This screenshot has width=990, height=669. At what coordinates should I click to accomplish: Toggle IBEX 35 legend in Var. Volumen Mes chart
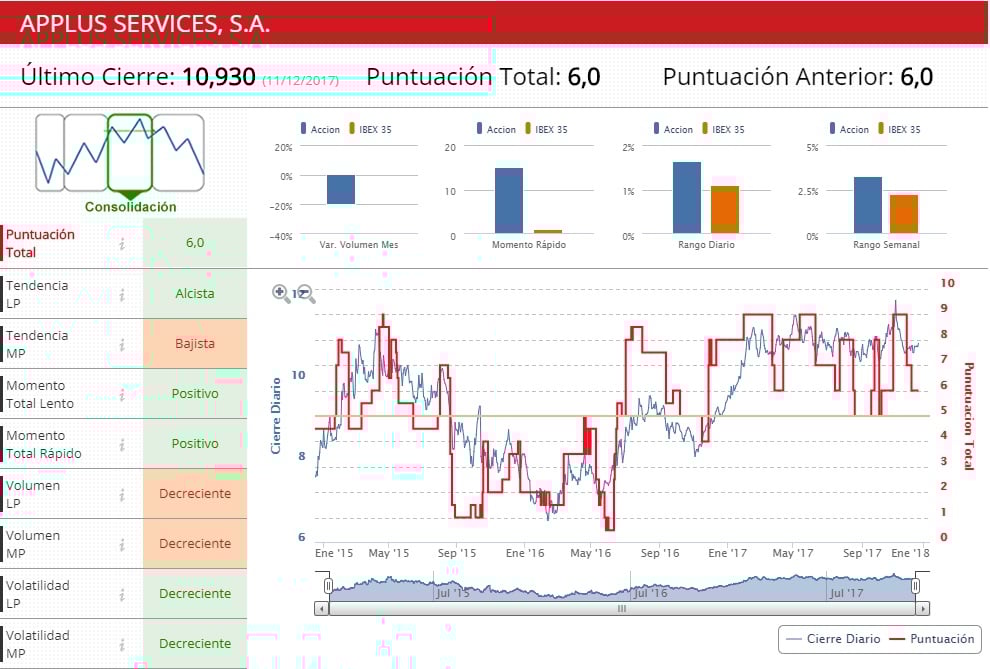[x=371, y=129]
